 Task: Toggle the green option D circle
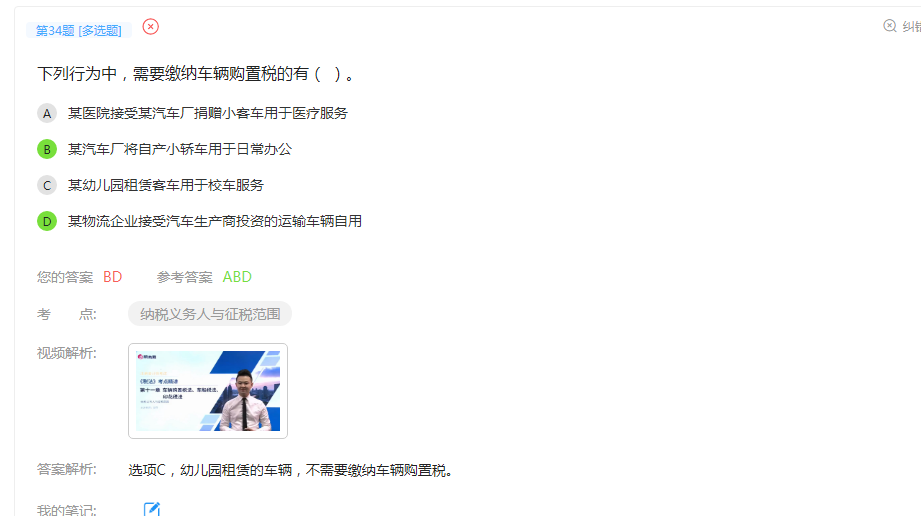point(47,222)
